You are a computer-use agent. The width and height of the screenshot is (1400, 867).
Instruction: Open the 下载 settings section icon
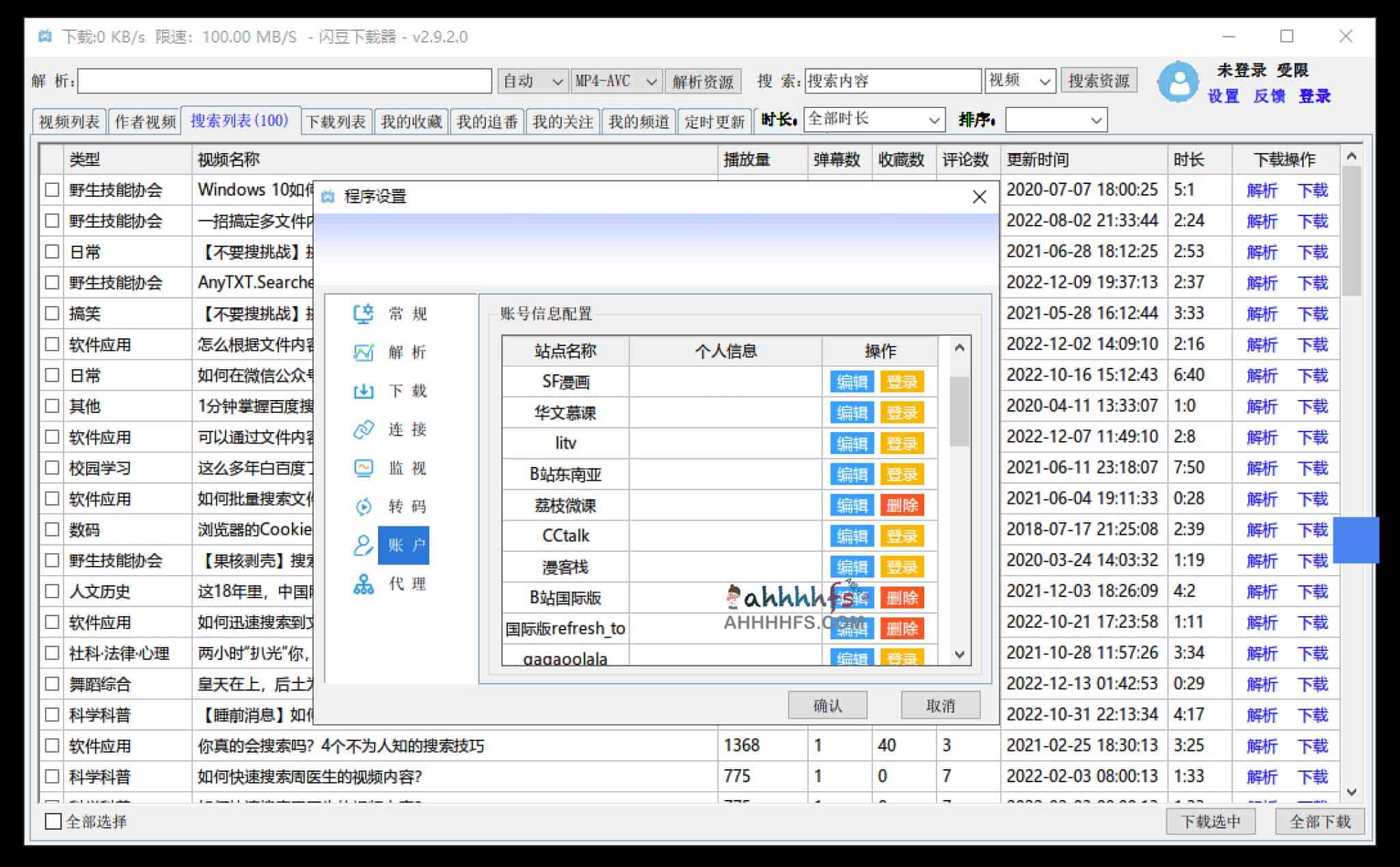tap(364, 391)
